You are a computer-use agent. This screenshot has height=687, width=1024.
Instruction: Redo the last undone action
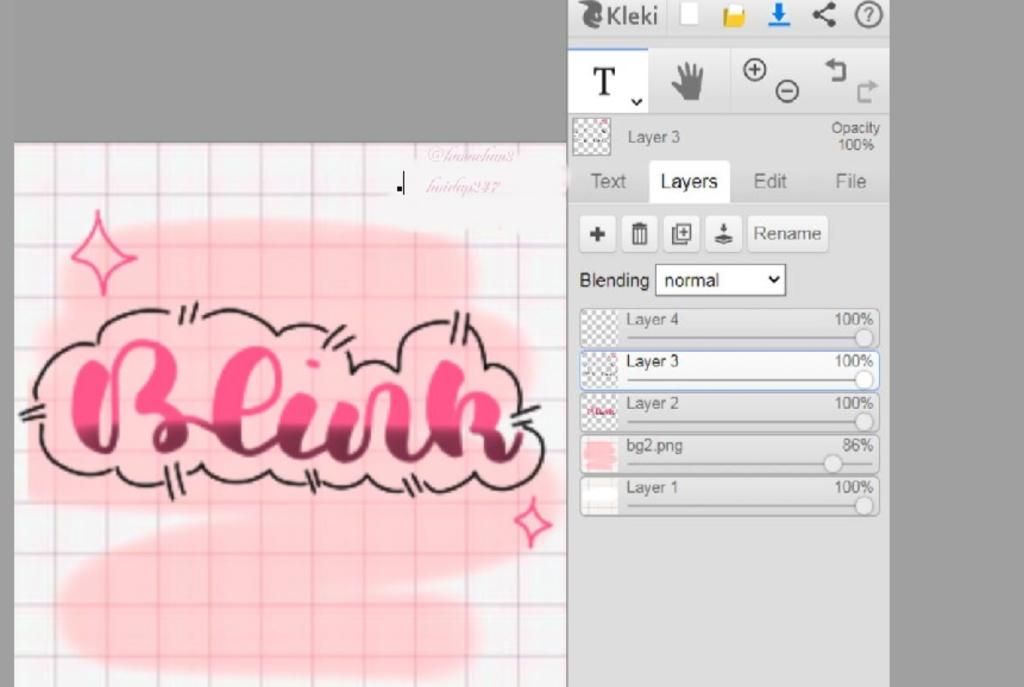pyautogui.click(x=867, y=91)
